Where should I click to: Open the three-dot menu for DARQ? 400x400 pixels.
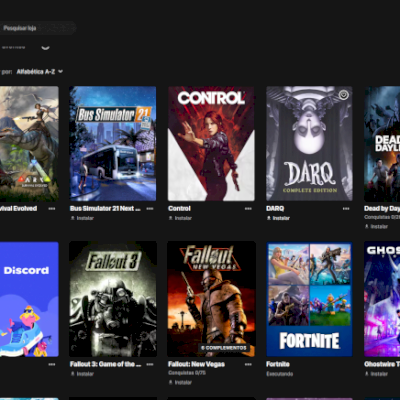coord(346,209)
